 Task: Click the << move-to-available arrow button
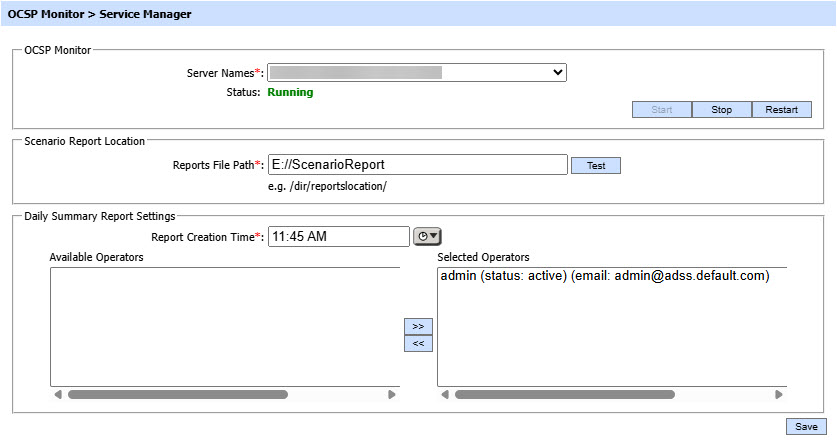click(x=417, y=344)
